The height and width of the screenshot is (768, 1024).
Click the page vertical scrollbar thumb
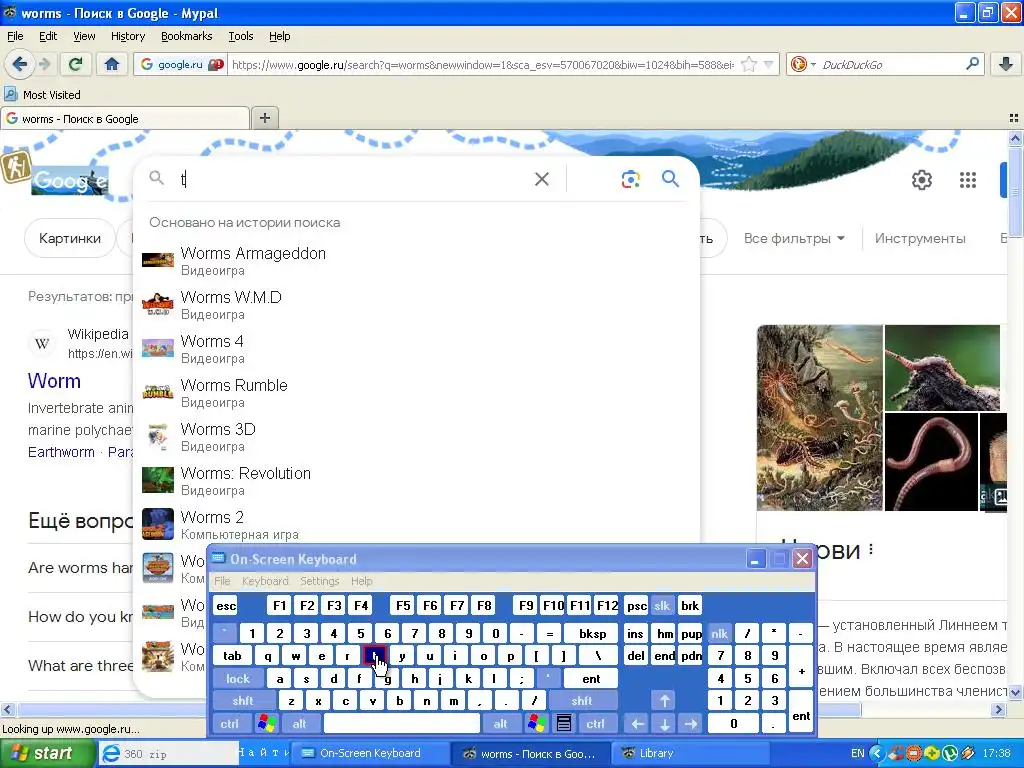[1016, 192]
